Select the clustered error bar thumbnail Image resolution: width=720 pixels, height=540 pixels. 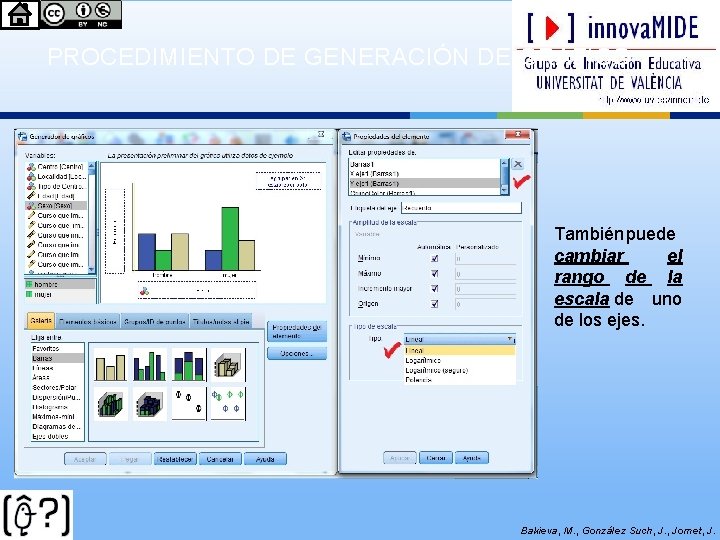pyautogui.click(x=229, y=404)
